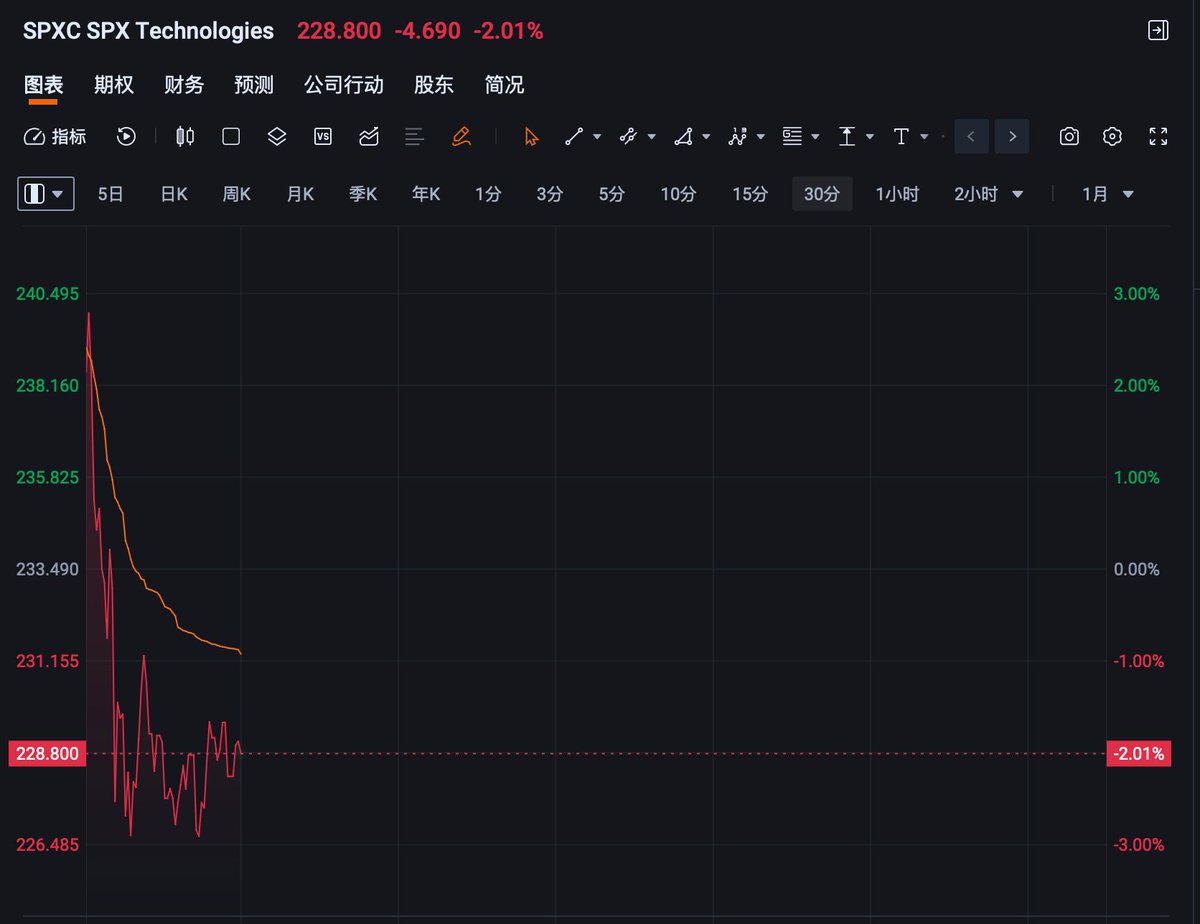Click the 240.495 price axis label
Viewport: 1200px width, 924px height.
pyautogui.click(x=47, y=294)
